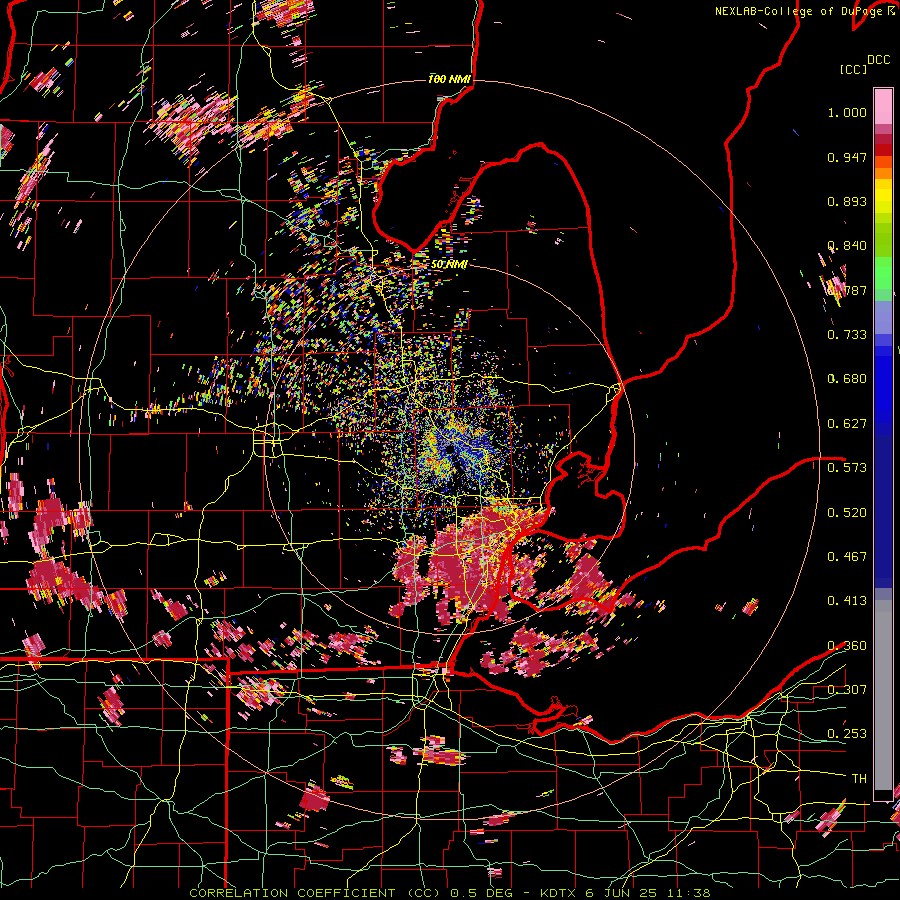Select the 0.413 scale value
Image resolution: width=900 pixels, height=900 pixels.
click(847, 601)
